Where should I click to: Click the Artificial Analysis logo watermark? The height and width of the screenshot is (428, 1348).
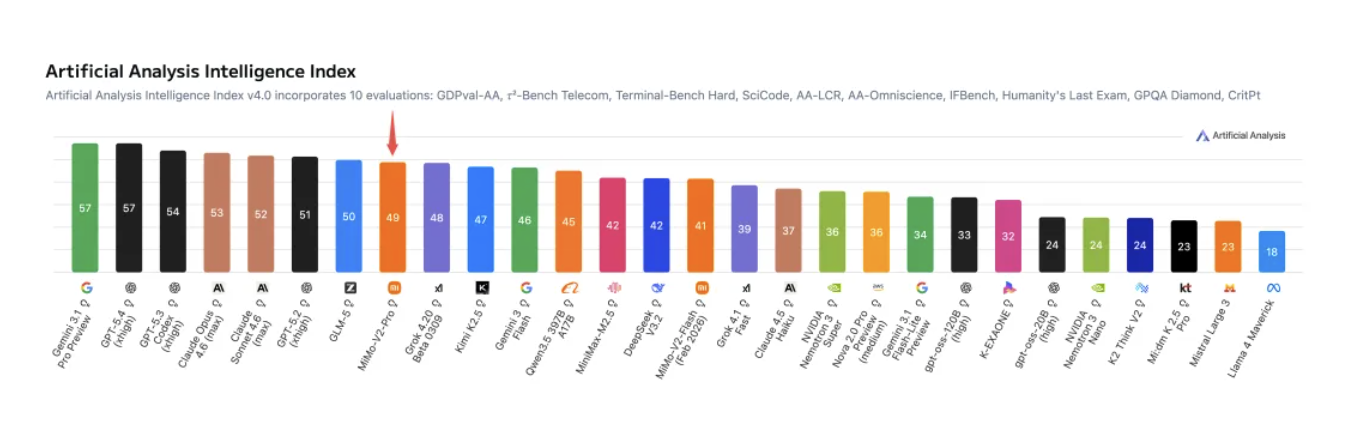1240,135
